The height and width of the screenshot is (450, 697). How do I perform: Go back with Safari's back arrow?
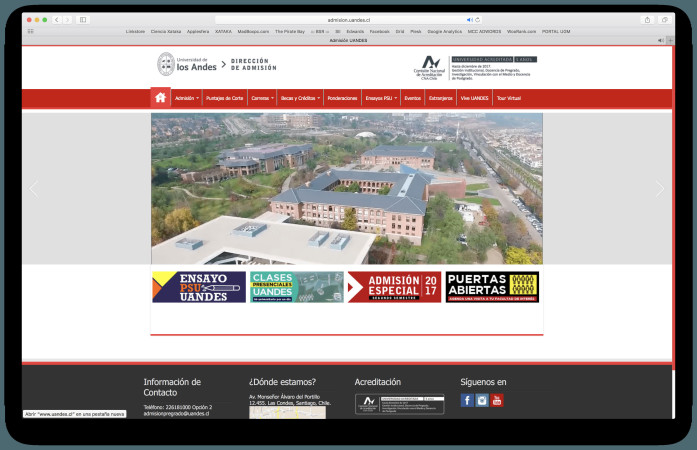coord(56,20)
